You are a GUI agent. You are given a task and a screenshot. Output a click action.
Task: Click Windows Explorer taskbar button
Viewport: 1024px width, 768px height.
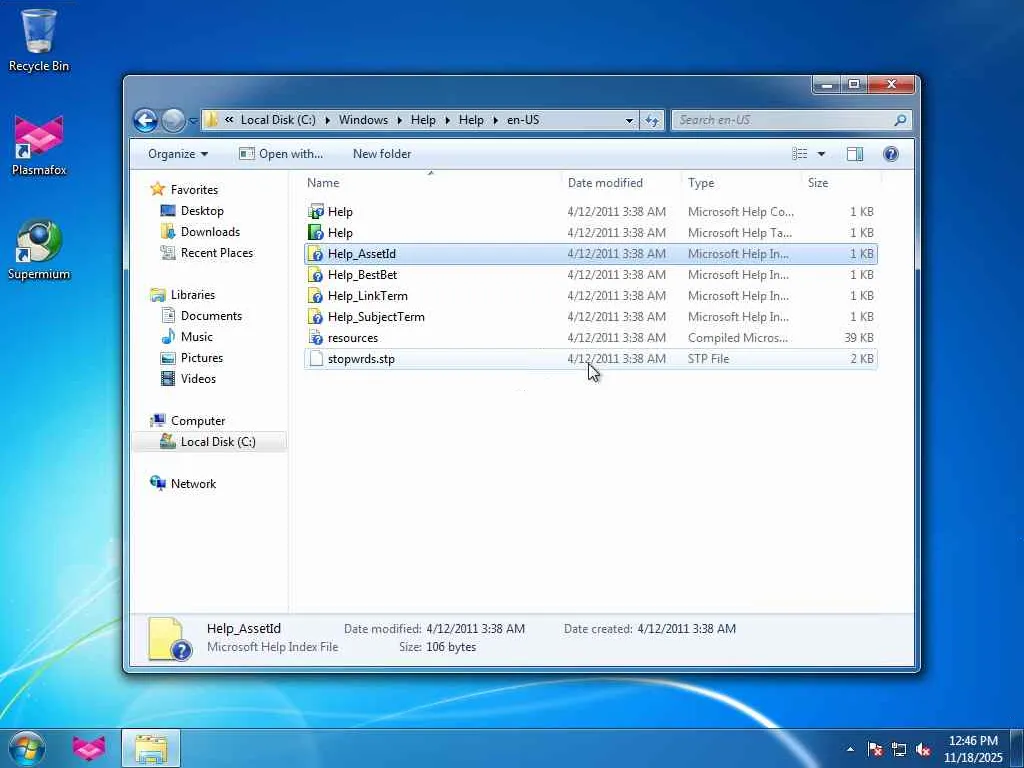(151, 748)
